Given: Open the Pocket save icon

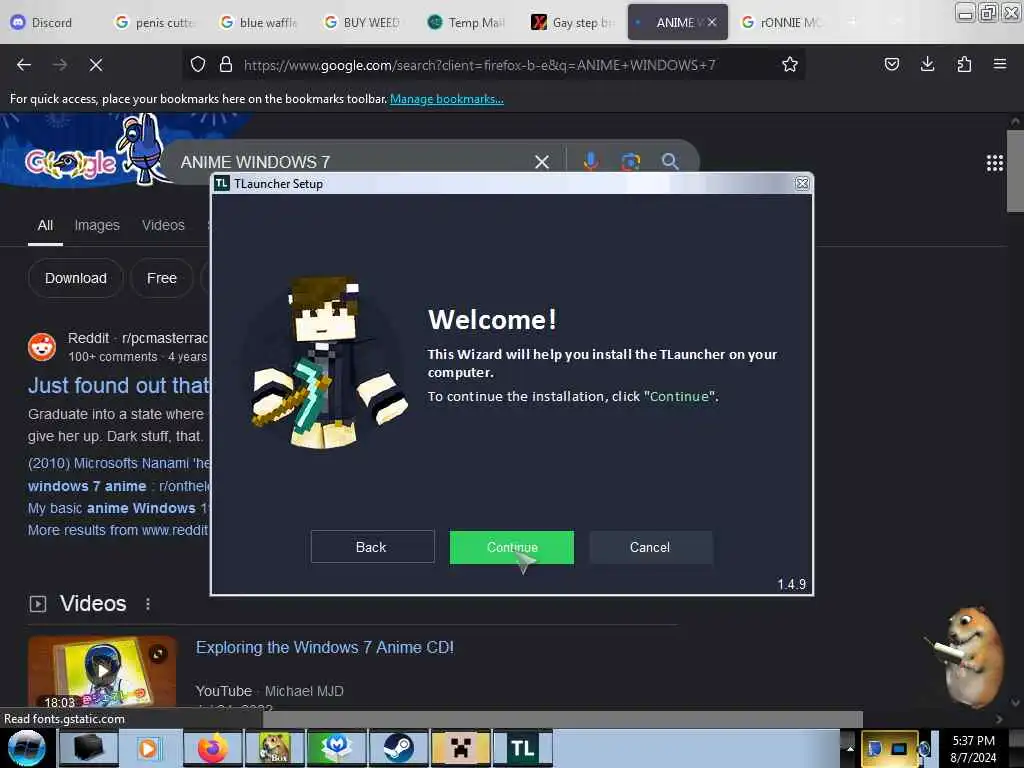Looking at the screenshot, I should click(x=891, y=64).
